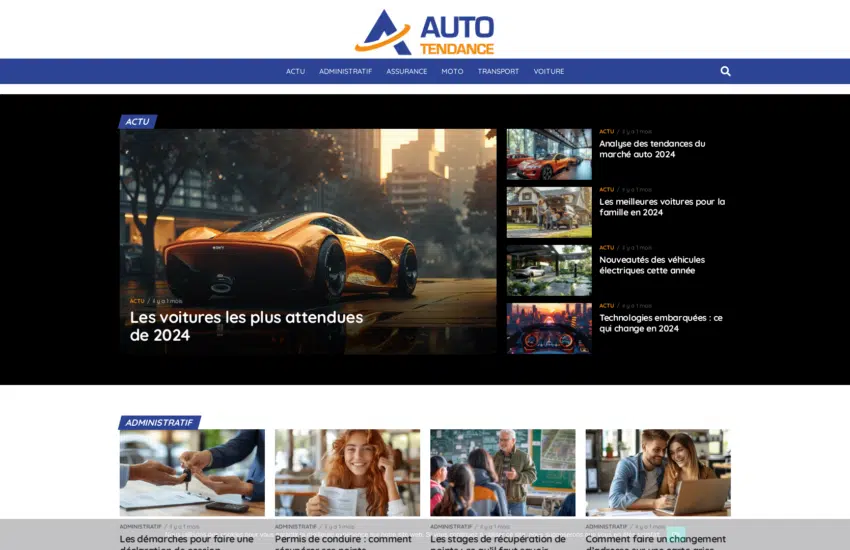Click the Auto Tendance logo
The height and width of the screenshot is (550, 850).
425,31
